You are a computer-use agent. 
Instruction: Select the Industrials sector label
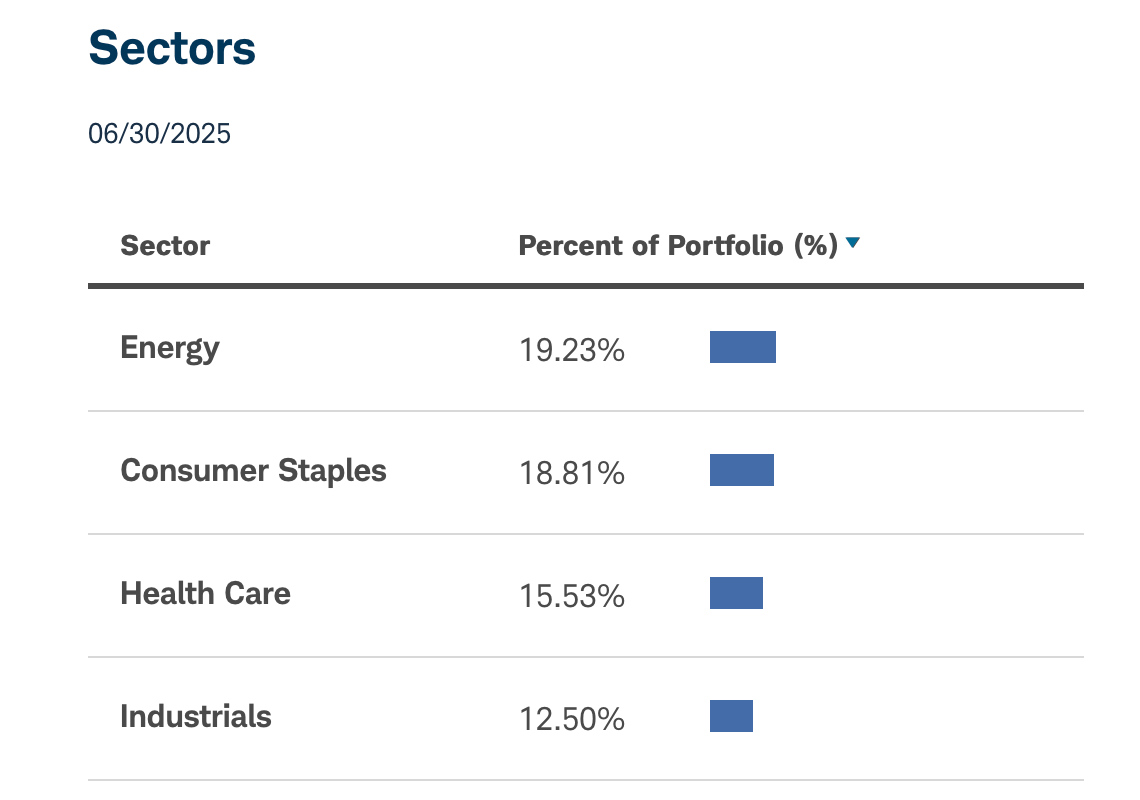pyautogui.click(x=196, y=716)
